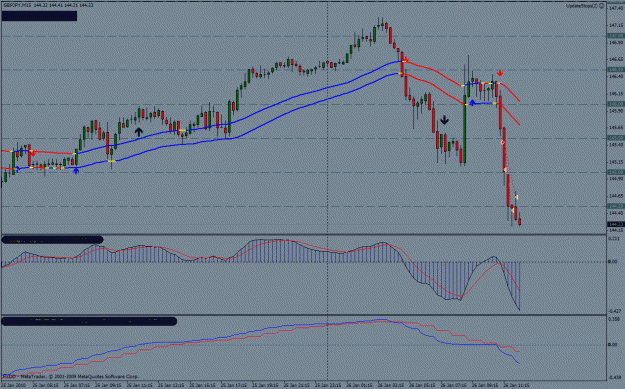Click the 145.15 price axis label
This screenshot has width=625, height=389.
(x=616, y=162)
